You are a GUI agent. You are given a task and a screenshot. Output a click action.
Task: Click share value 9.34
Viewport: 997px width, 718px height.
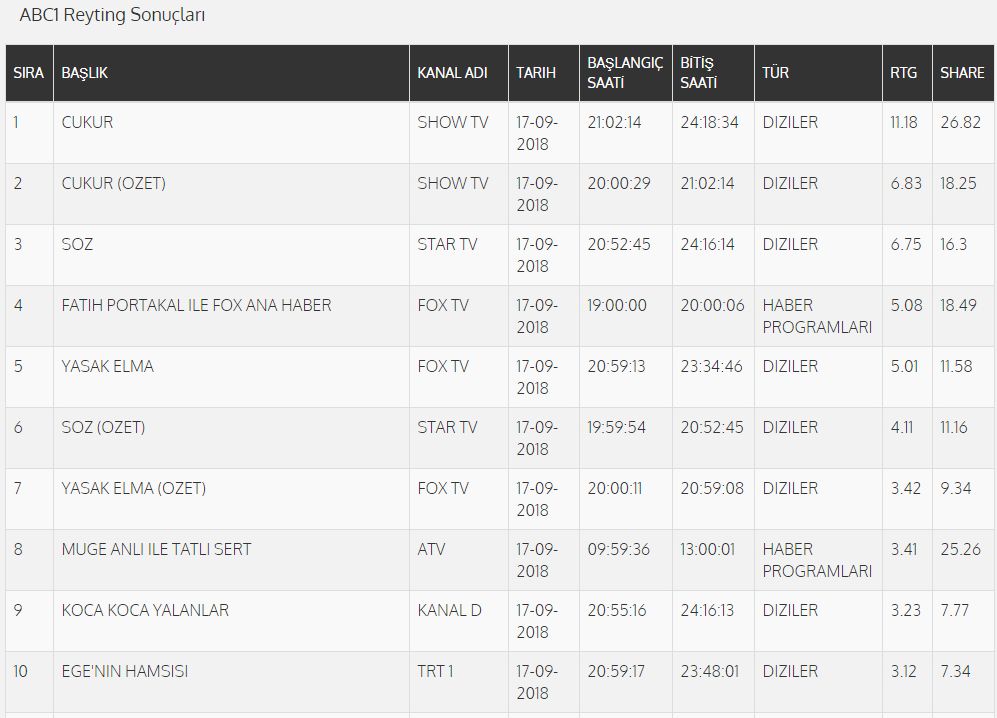(956, 488)
